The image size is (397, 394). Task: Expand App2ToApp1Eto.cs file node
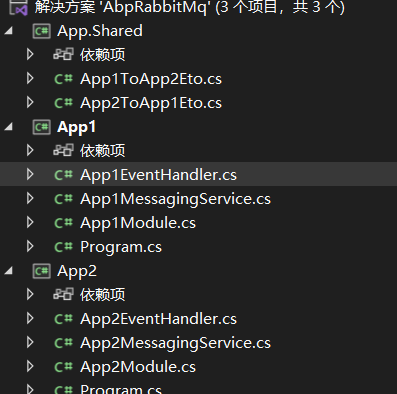(30, 102)
